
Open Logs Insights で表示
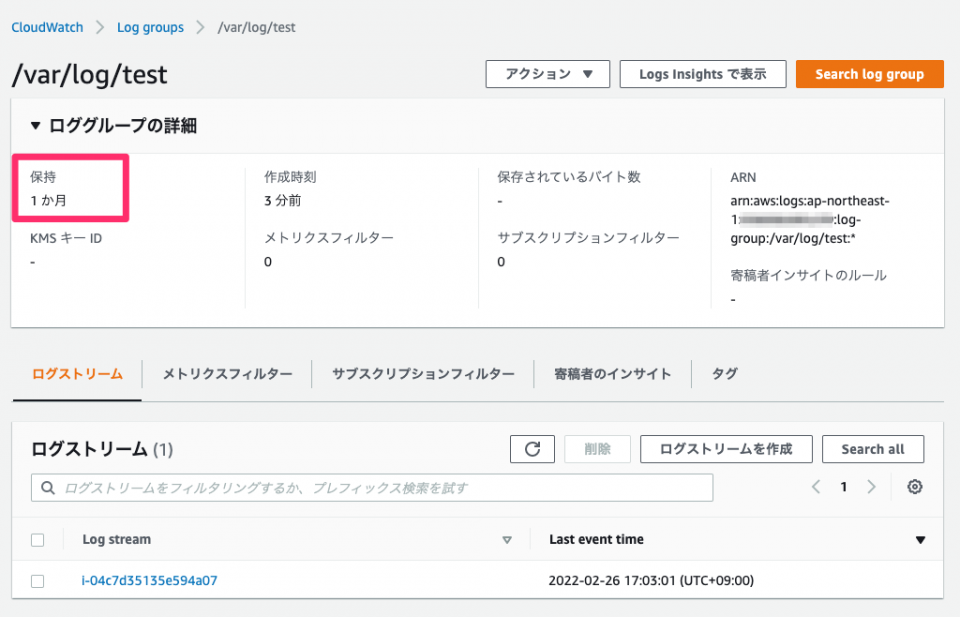click(703, 73)
